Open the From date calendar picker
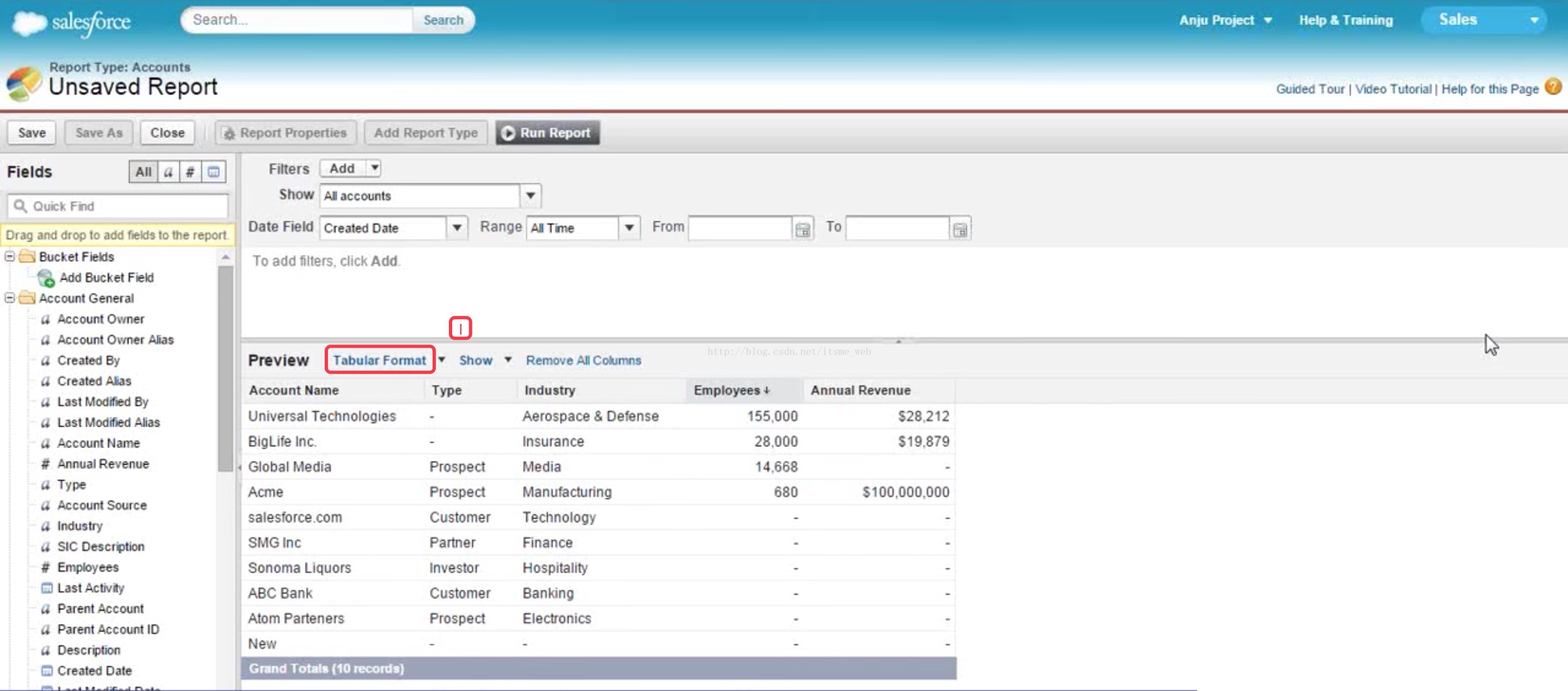The height and width of the screenshot is (691, 1568). click(x=803, y=229)
